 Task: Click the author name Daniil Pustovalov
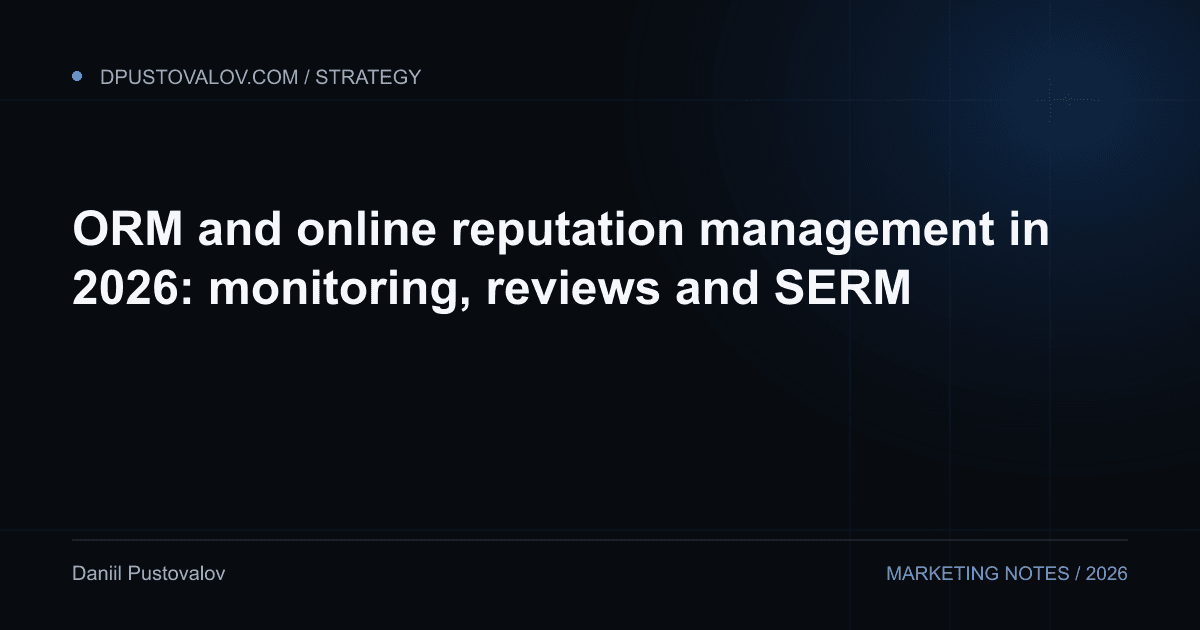pos(148,574)
